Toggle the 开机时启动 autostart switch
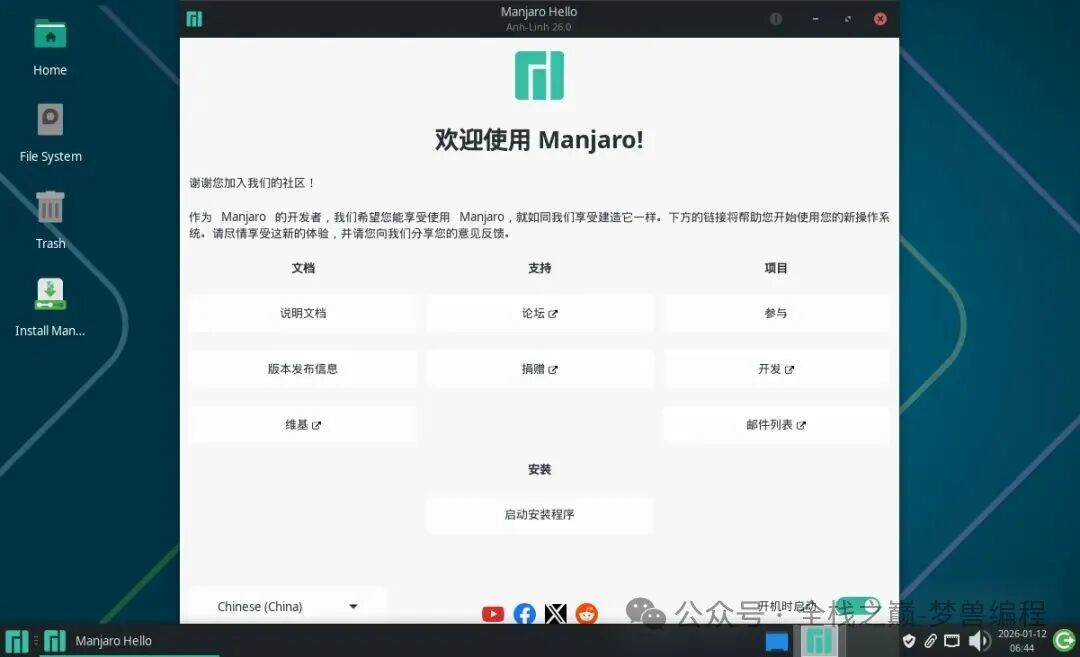Screen dimensions: 1080x657 tap(858, 605)
